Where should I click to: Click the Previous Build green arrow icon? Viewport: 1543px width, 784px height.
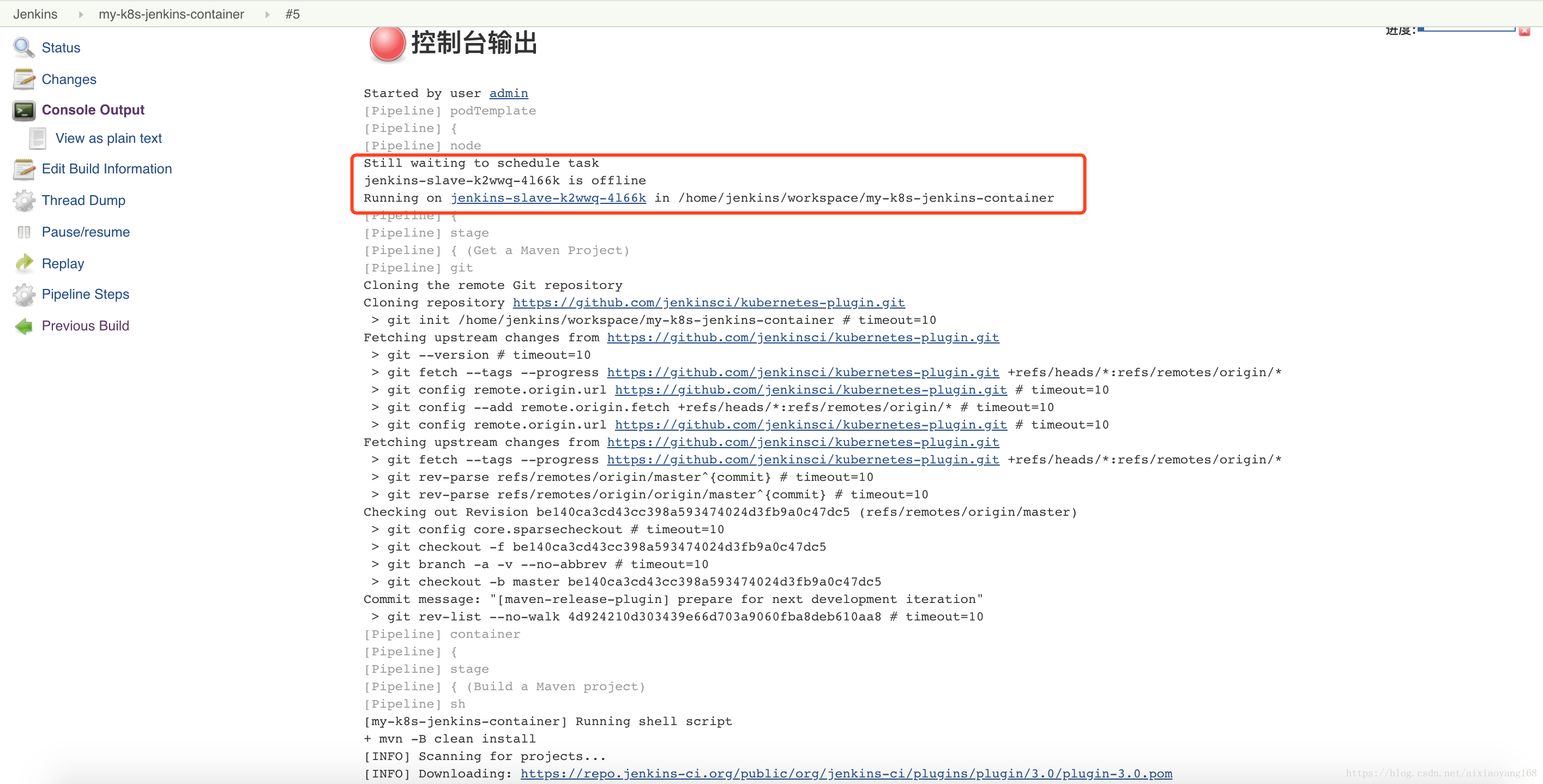[x=24, y=326]
